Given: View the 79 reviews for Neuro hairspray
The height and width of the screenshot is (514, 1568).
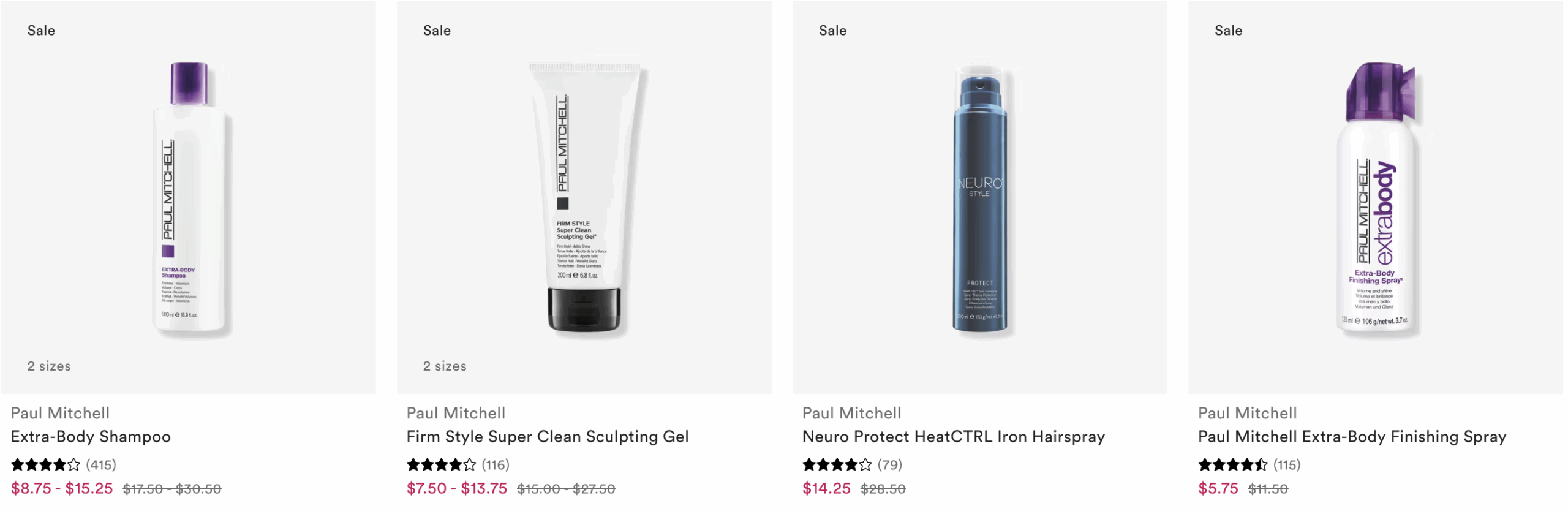Looking at the screenshot, I should pyautogui.click(x=890, y=465).
